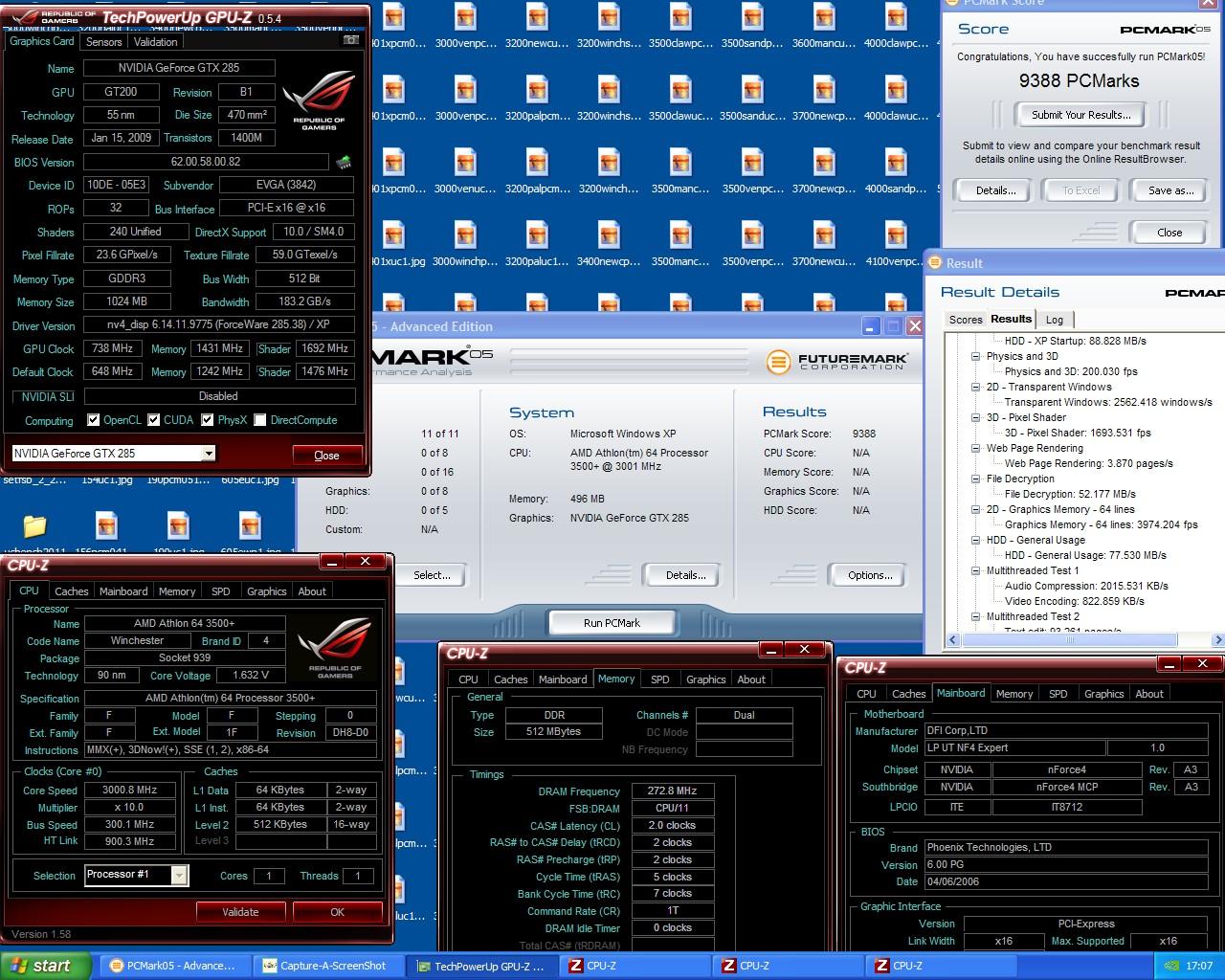Image resolution: width=1225 pixels, height=980 pixels.
Task: Click the Submit Your Results button
Action: (x=1080, y=115)
